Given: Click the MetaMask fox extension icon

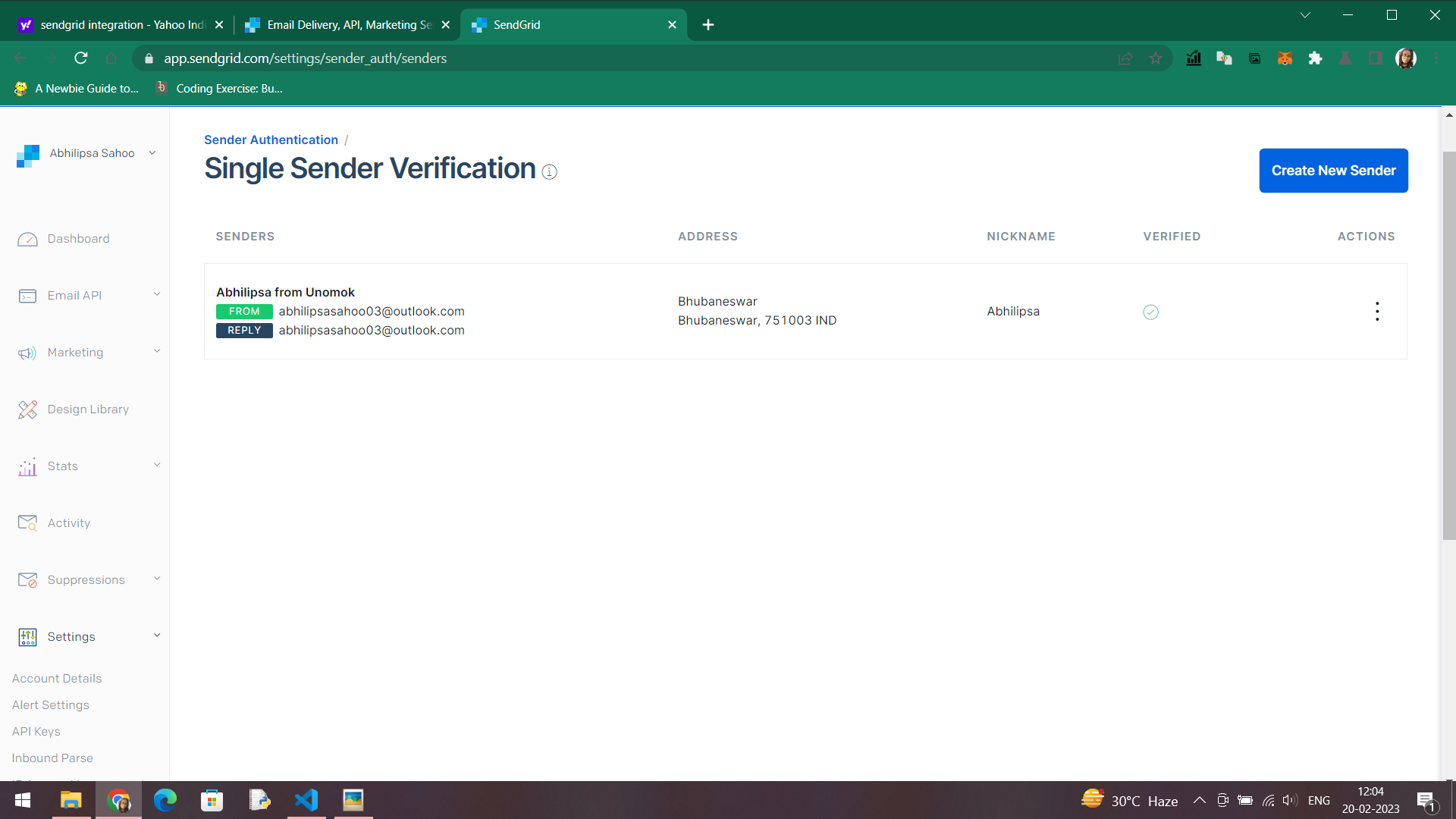Looking at the screenshot, I should pyautogui.click(x=1285, y=58).
